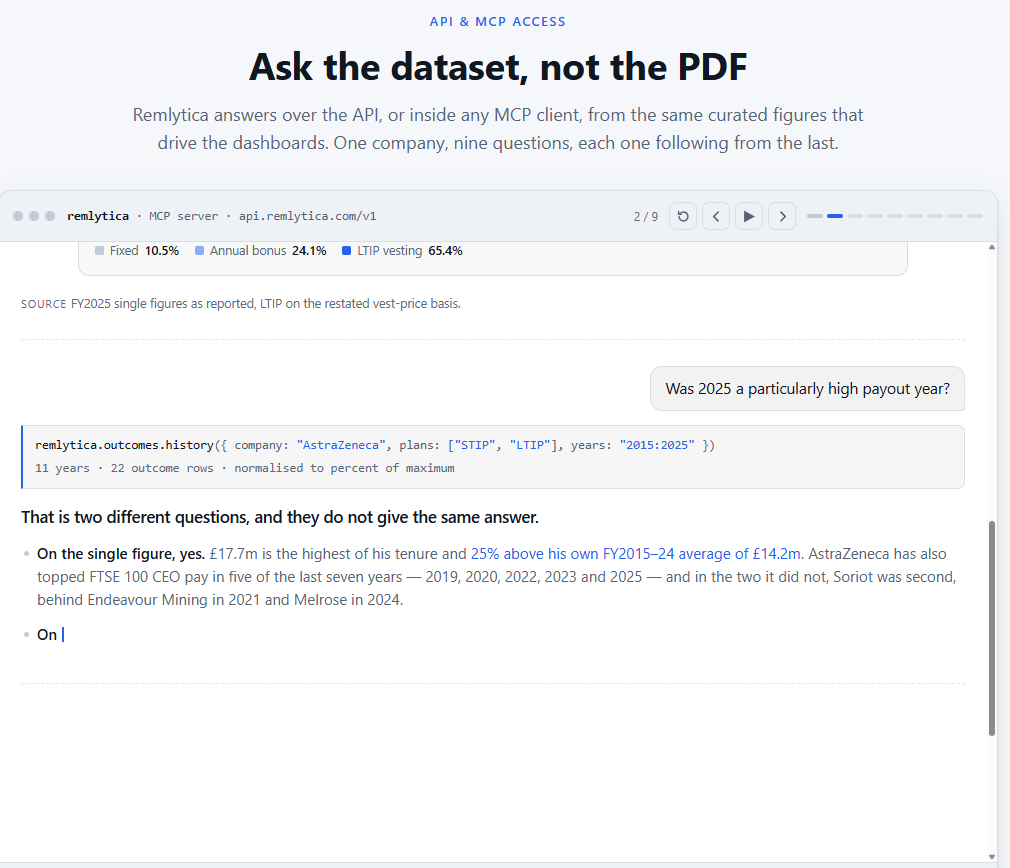Screen dimensions: 1010x868
Task: Advance to next question with right chevron
Action: tap(782, 216)
